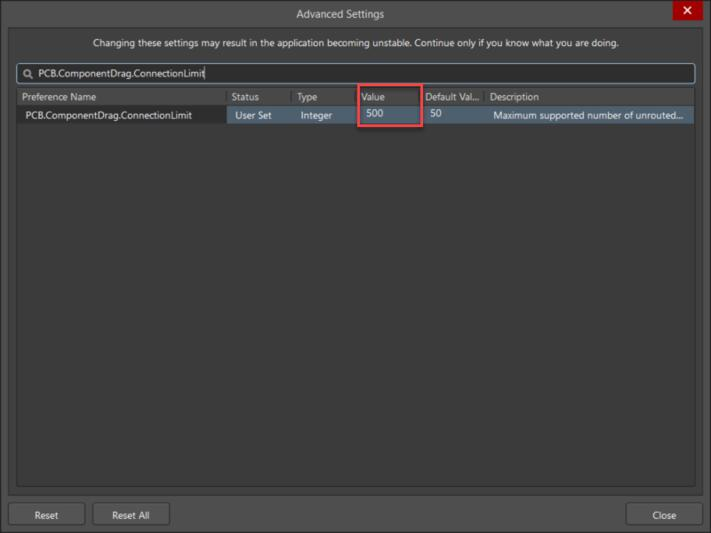Select the PCB.ComponentDrag.ConnectionLimit preference row

click(x=356, y=115)
